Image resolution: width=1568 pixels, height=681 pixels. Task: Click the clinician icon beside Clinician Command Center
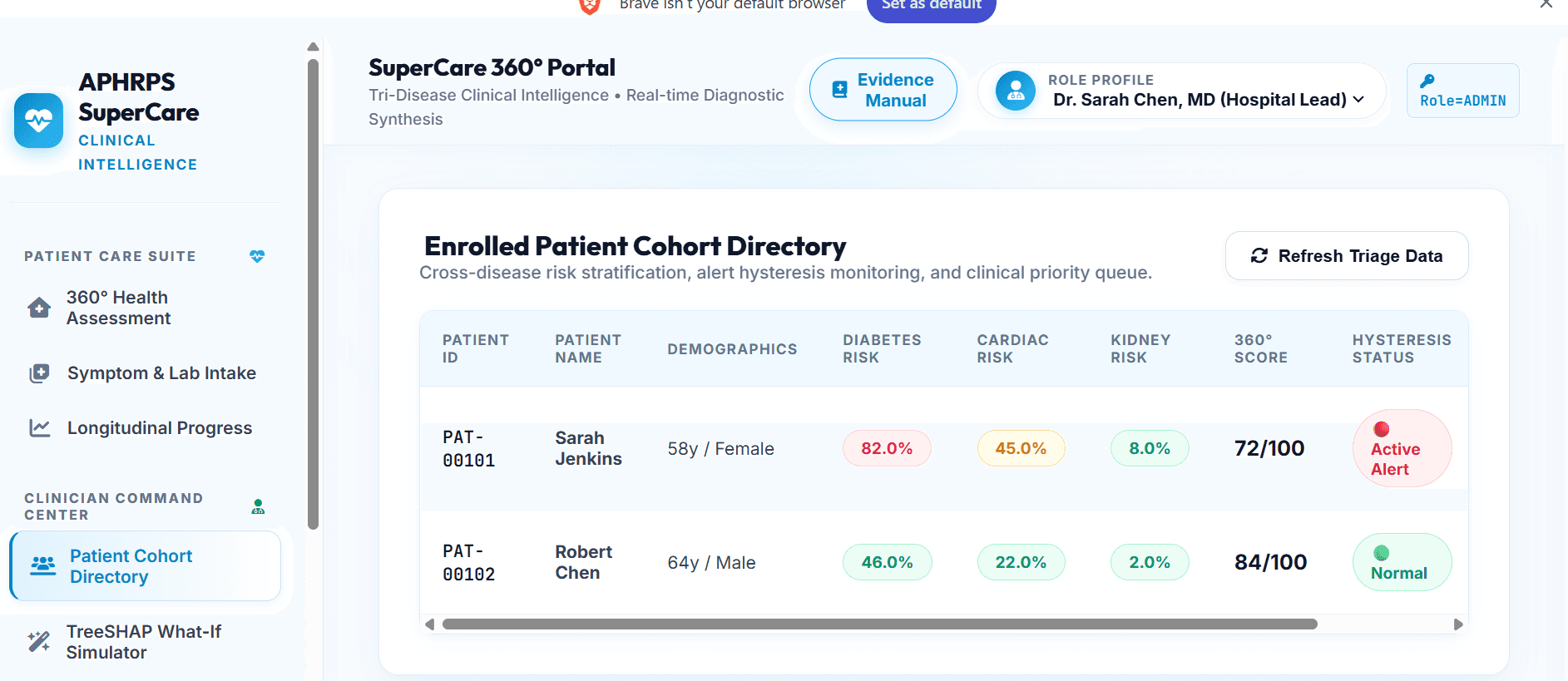coord(258,506)
